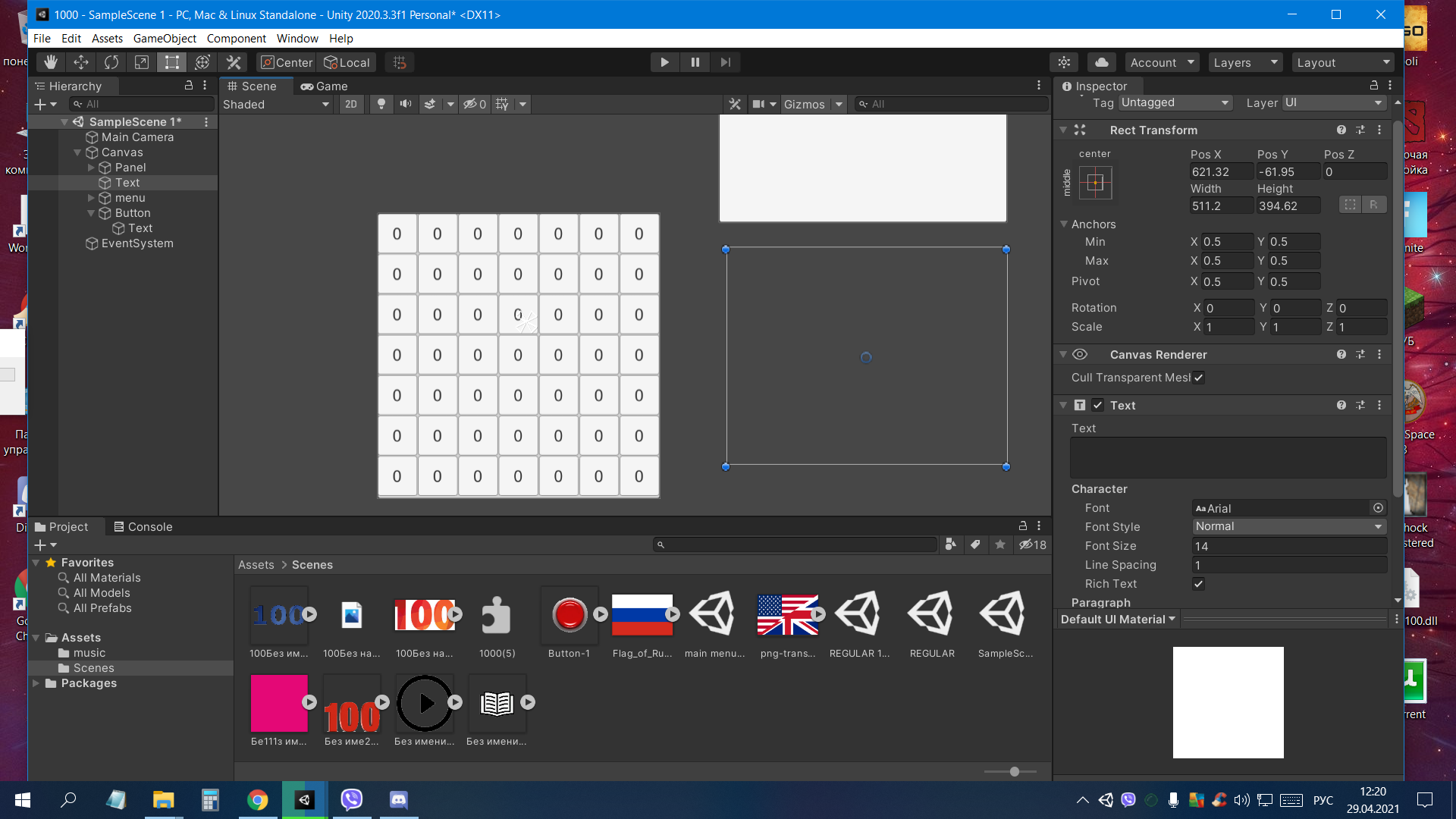This screenshot has width=1456, height=819.
Task: Open the Layers dropdown
Action: coord(1245,62)
